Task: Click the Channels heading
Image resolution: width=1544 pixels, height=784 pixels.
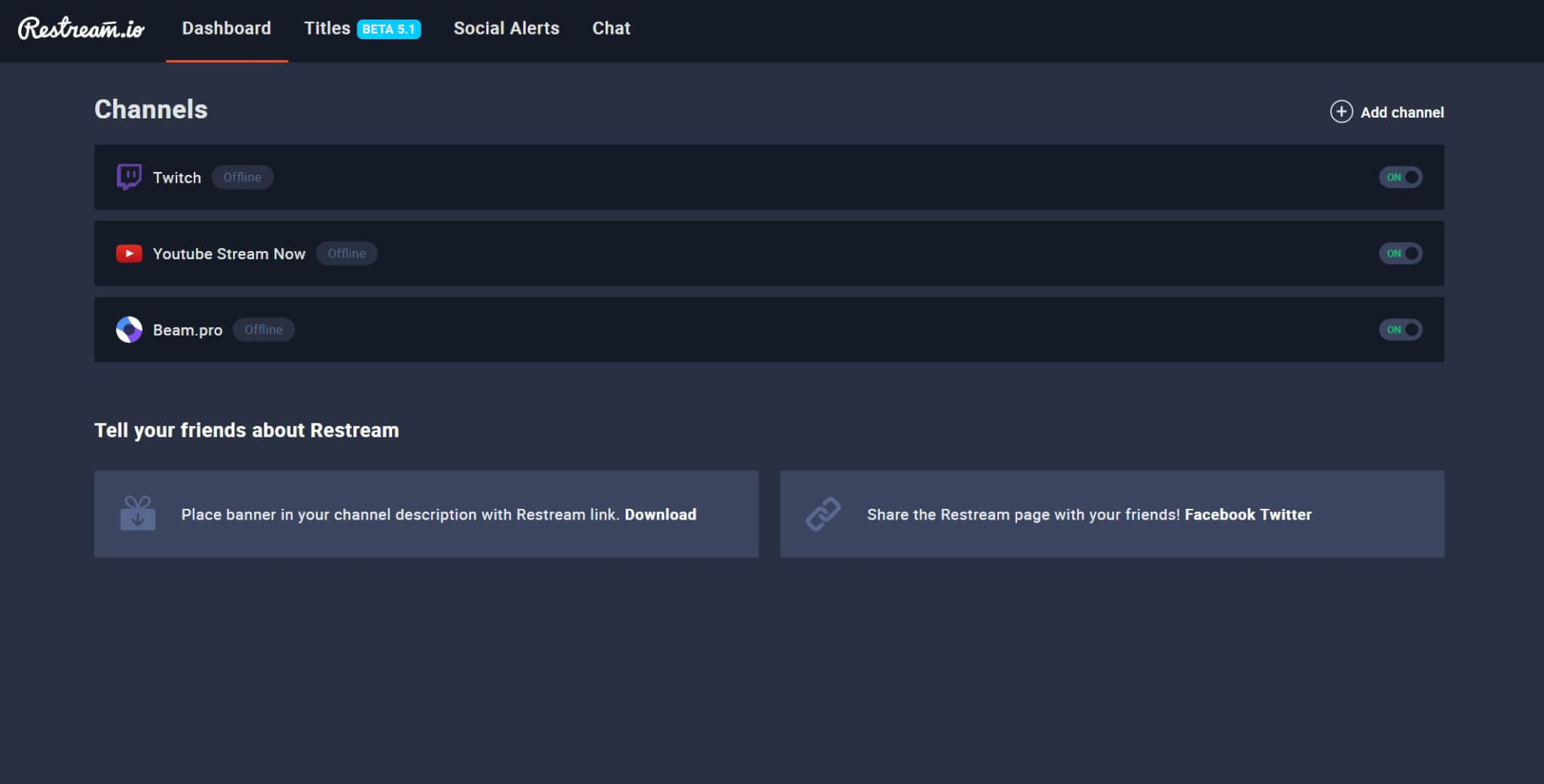Action: tap(151, 109)
